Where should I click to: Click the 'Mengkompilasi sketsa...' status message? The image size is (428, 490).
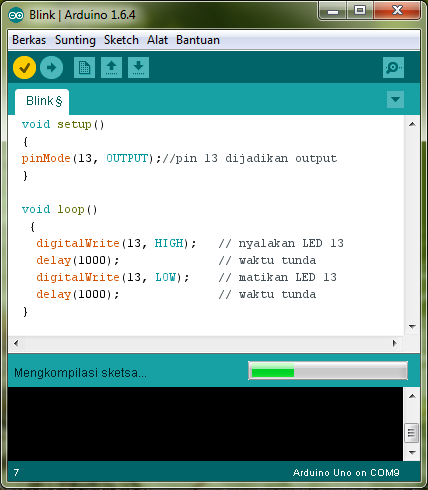tap(80, 373)
